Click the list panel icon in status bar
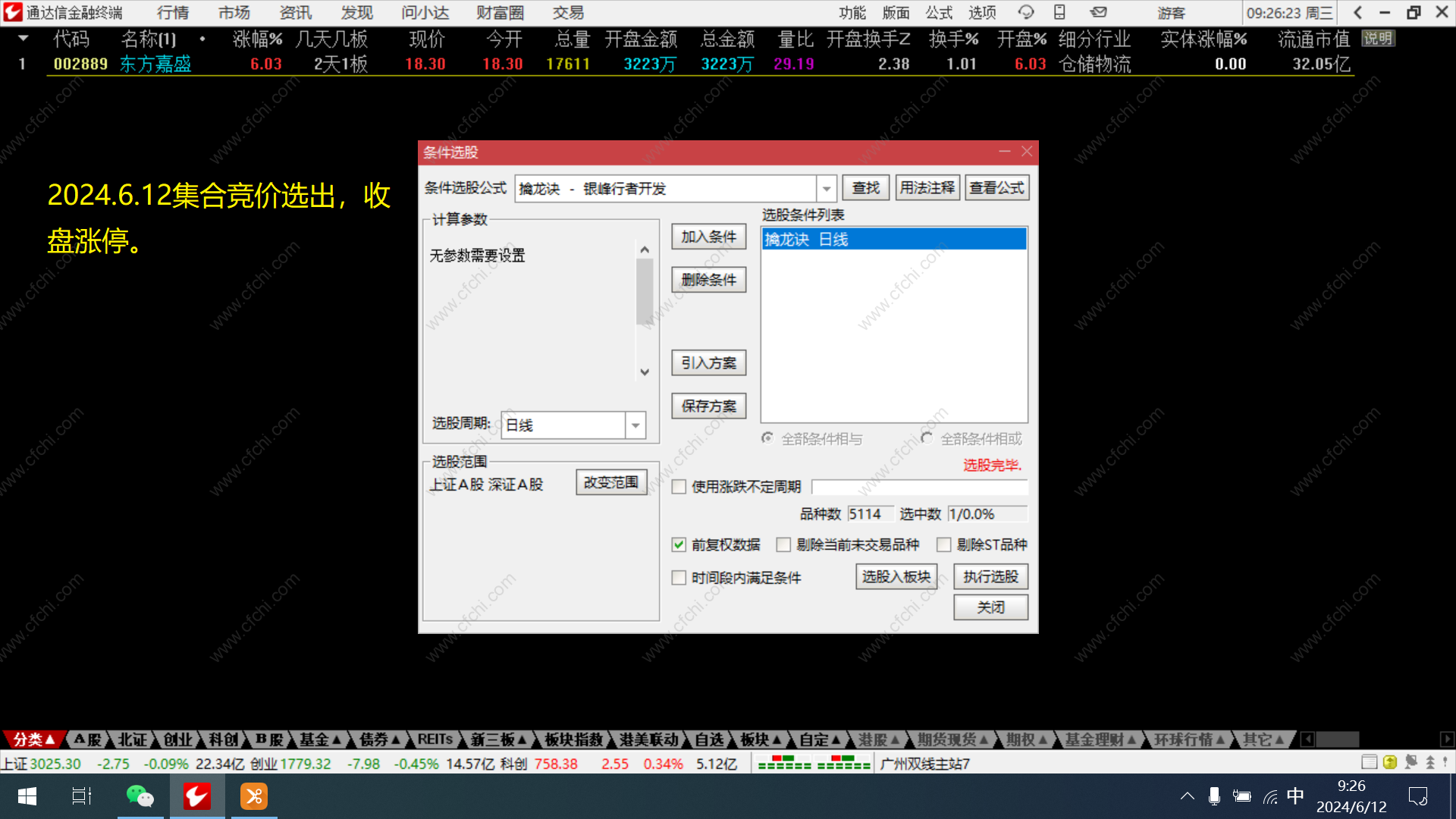The width and height of the screenshot is (1456, 819). click(x=1369, y=762)
